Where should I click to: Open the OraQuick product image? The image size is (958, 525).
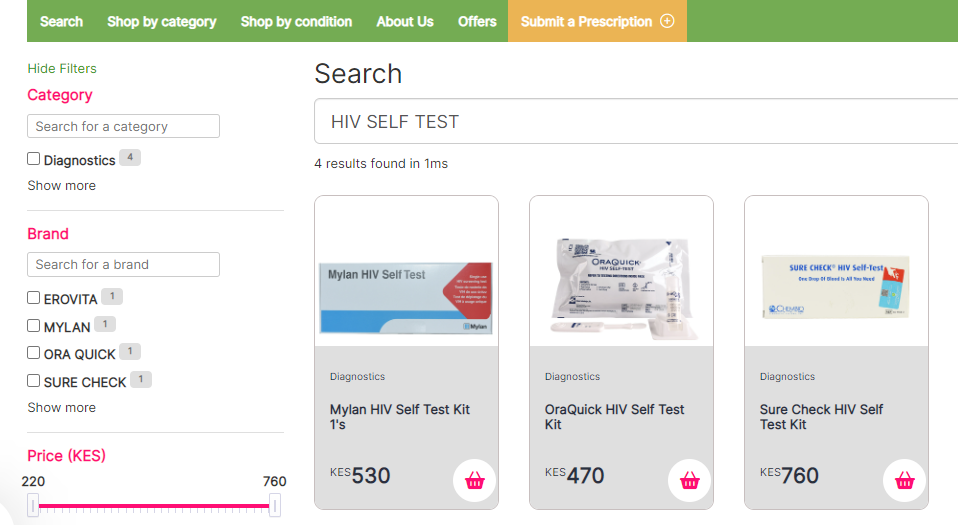[x=621, y=288]
